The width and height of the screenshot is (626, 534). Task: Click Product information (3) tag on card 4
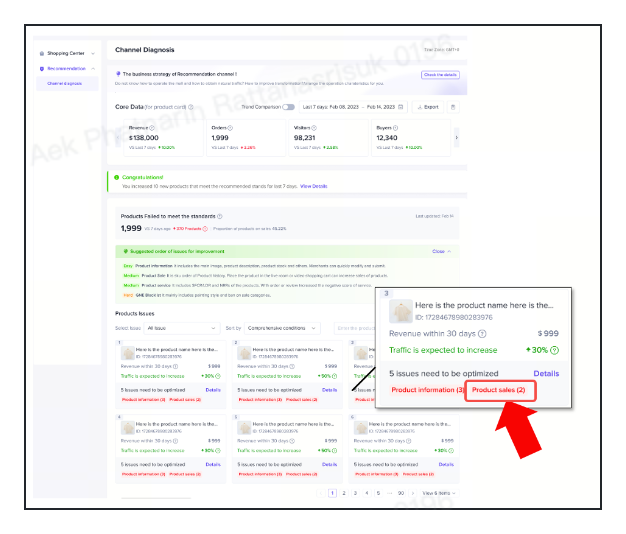pyautogui.click(x=144, y=474)
